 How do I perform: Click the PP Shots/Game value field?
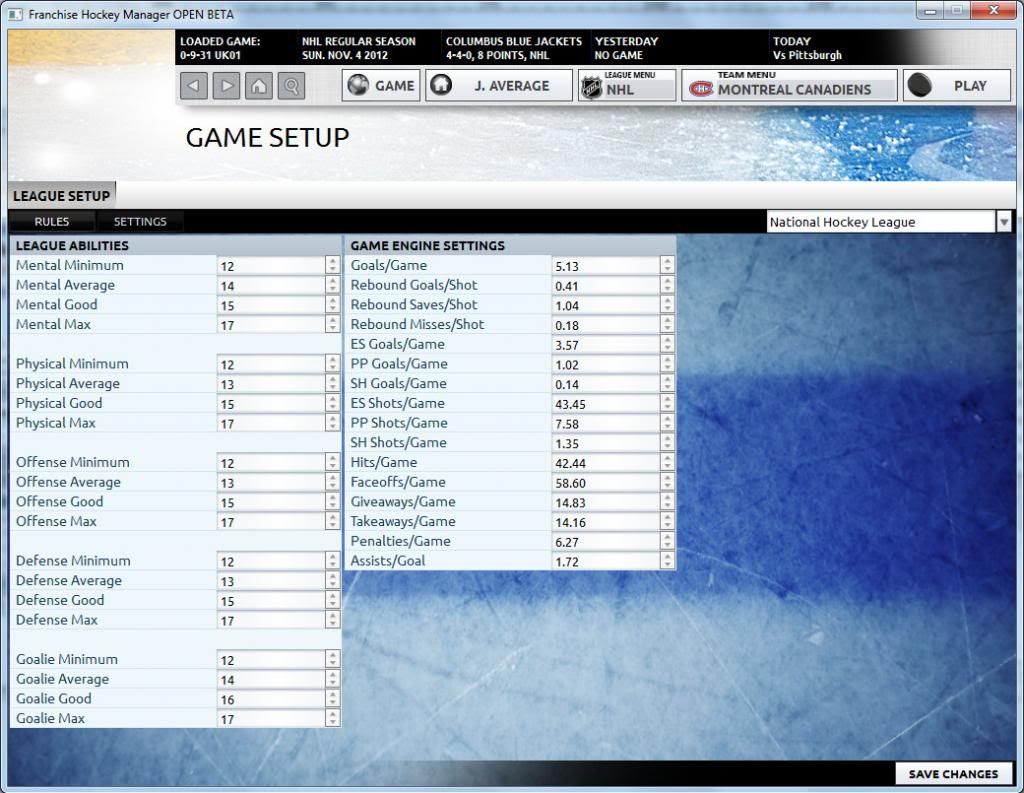pos(605,423)
